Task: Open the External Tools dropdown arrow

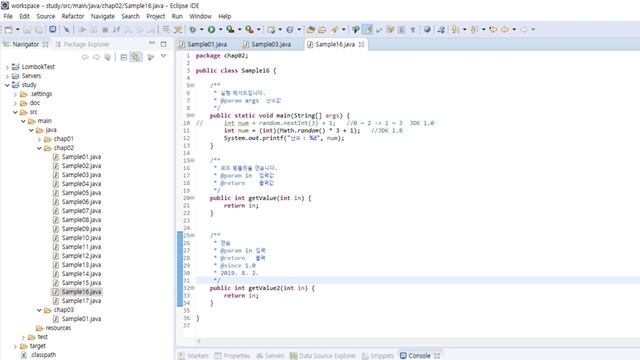Action: coord(258,29)
